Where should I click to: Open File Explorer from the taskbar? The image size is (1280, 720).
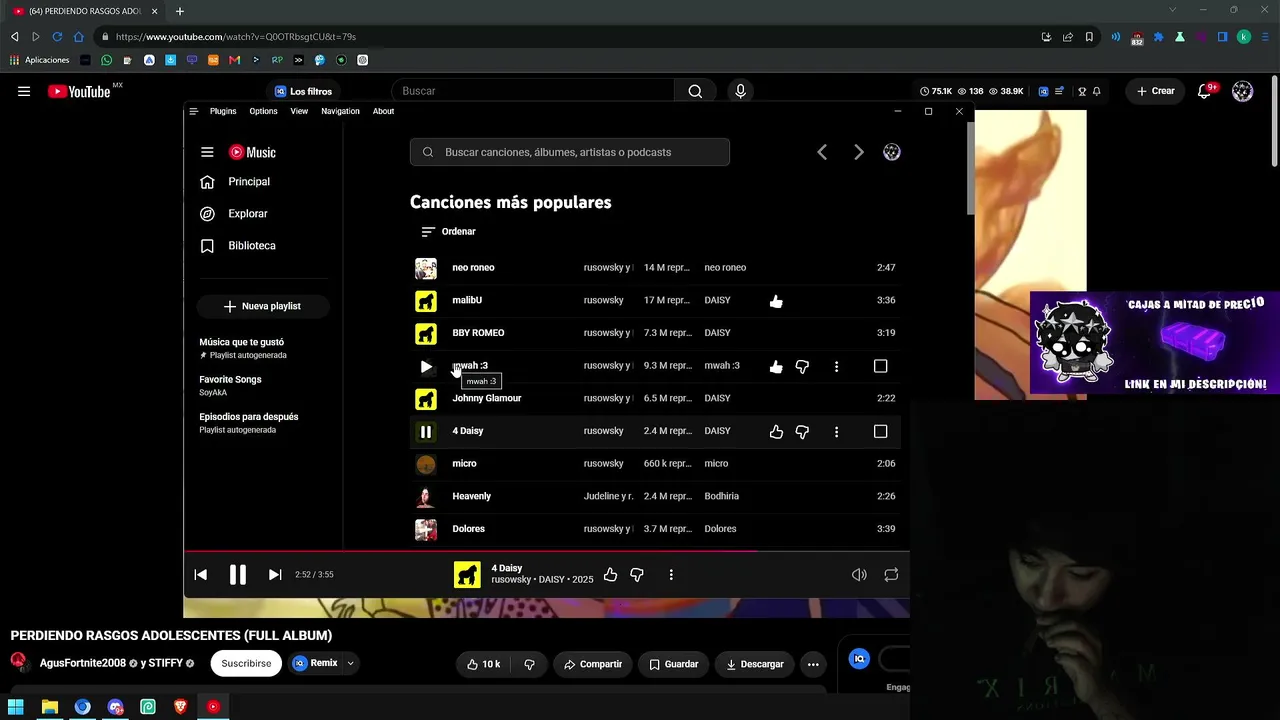point(49,707)
